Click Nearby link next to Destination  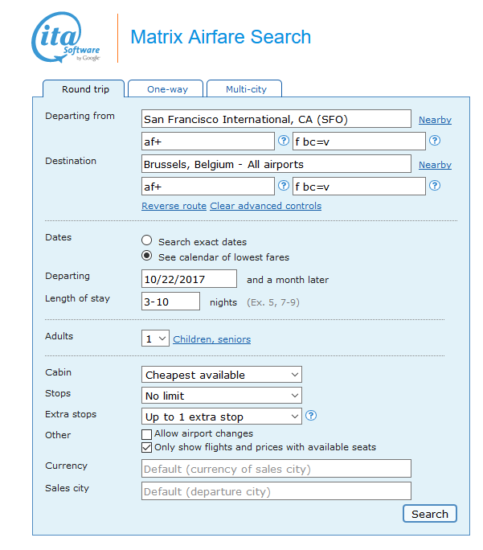tap(435, 165)
